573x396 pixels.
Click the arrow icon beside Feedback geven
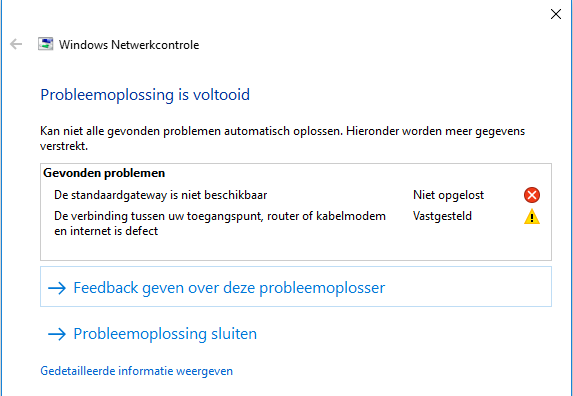pyautogui.click(x=57, y=288)
